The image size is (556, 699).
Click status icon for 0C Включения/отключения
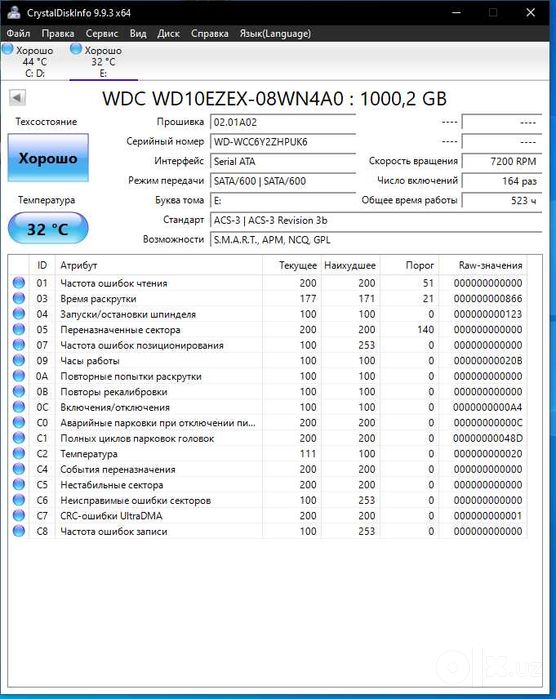[x=19, y=407]
